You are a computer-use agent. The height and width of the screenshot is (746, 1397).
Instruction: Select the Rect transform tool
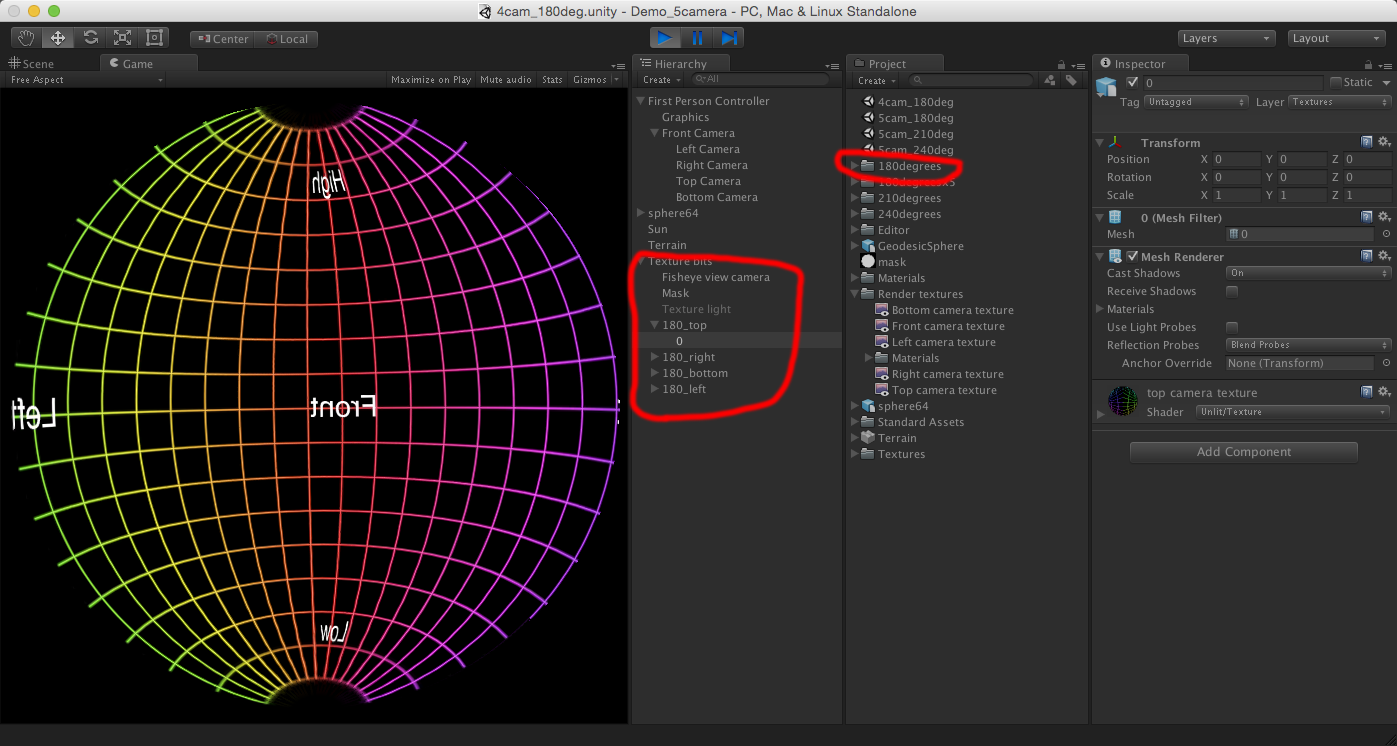(154, 38)
